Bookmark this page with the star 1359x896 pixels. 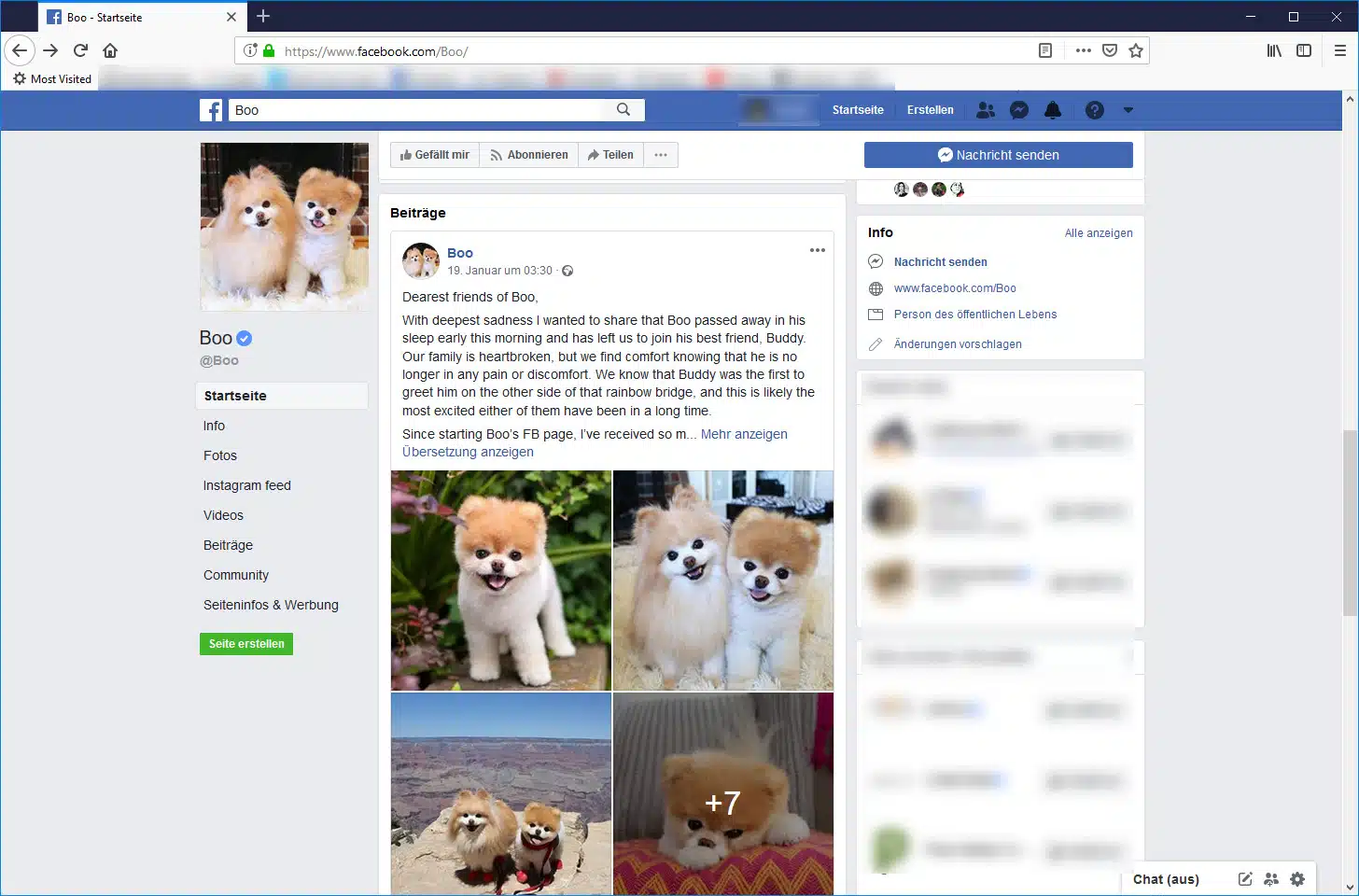click(1136, 50)
